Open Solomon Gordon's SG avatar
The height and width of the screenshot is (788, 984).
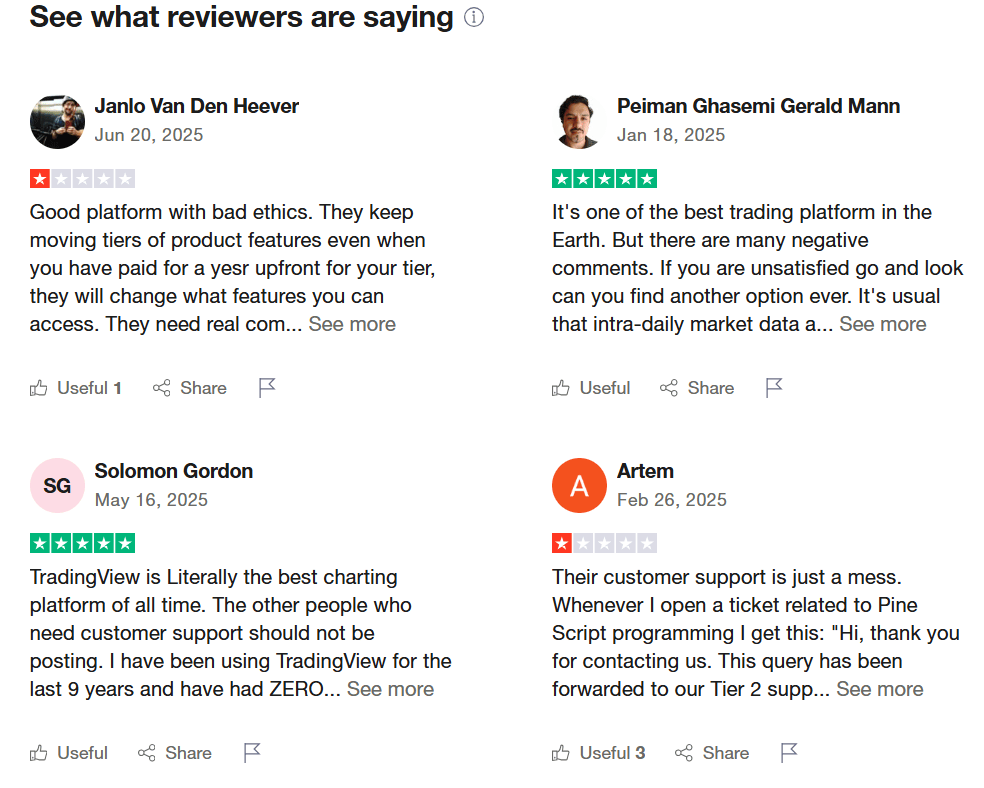pos(57,486)
